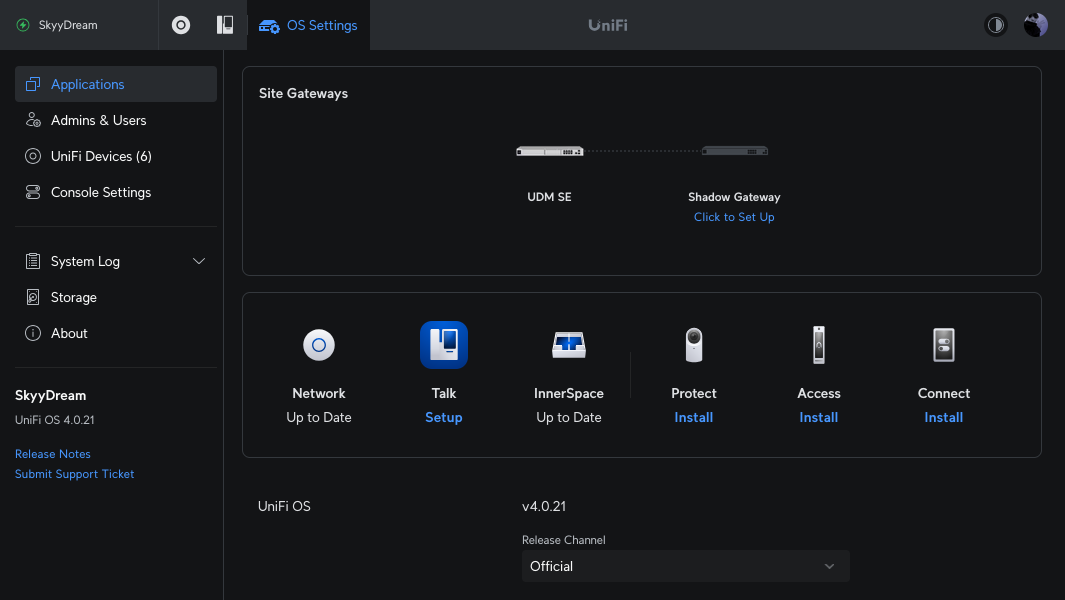Viewport: 1065px width, 600px height.
Task: Click the Network app icon
Action: [x=319, y=346]
